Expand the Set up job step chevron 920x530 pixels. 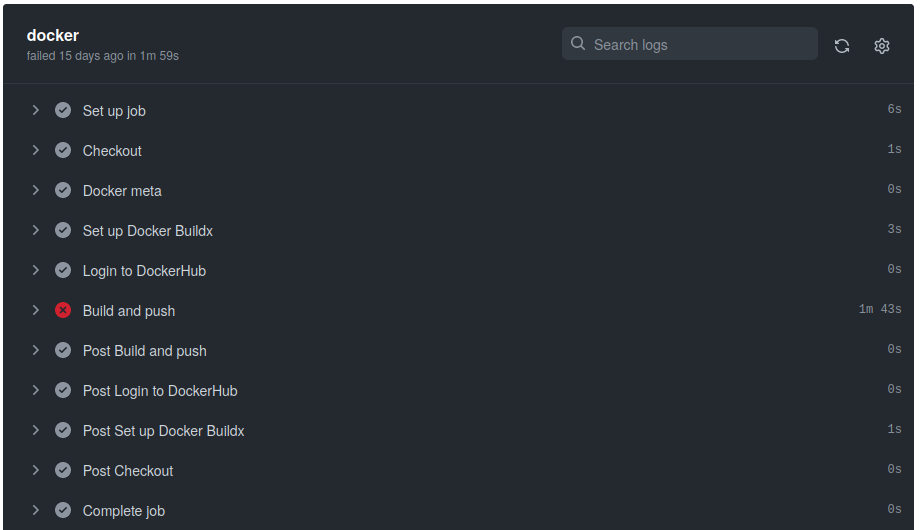[35, 110]
